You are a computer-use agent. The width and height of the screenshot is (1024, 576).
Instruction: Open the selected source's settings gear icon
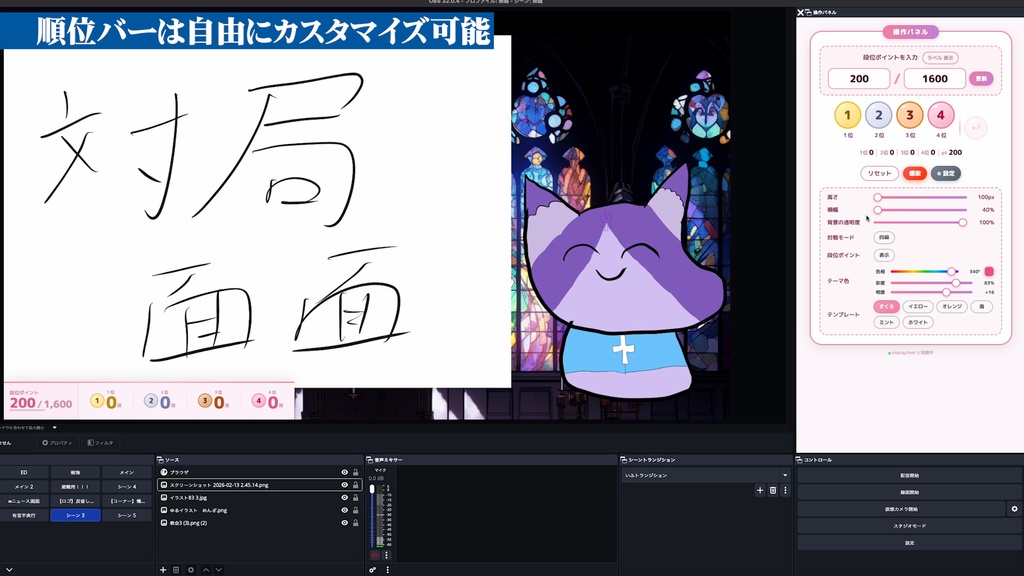[x=191, y=570]
